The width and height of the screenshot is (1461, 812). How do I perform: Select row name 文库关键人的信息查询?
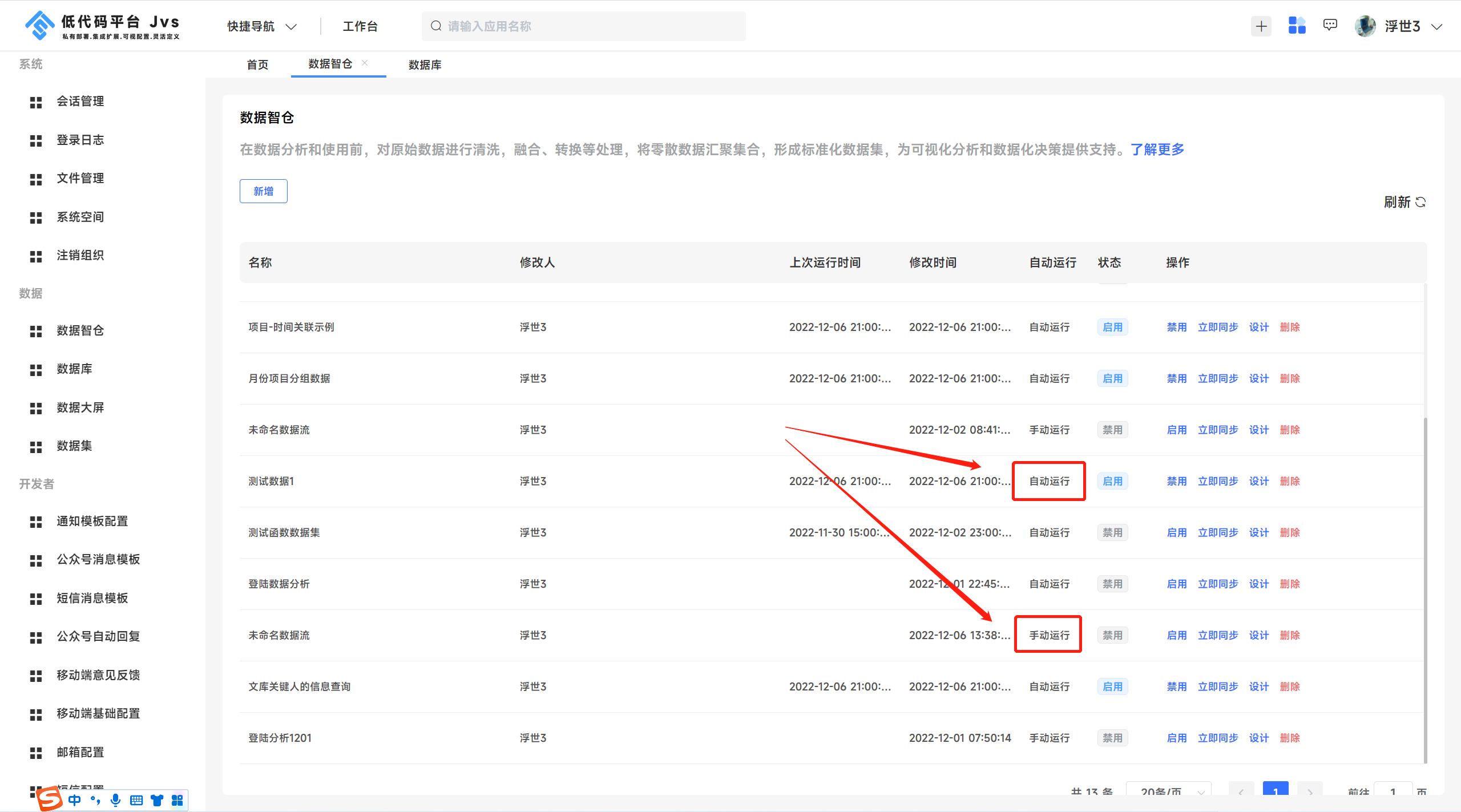coord(299,686)
